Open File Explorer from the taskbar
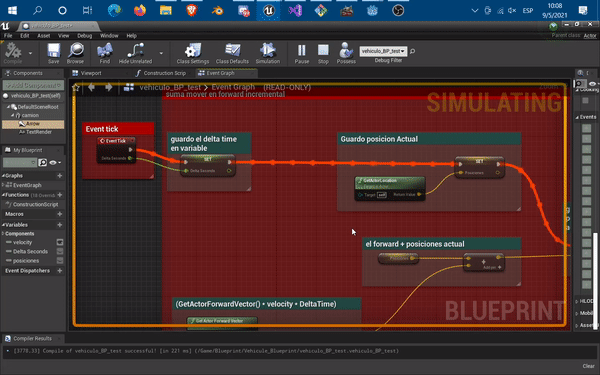 coord(166,10)
